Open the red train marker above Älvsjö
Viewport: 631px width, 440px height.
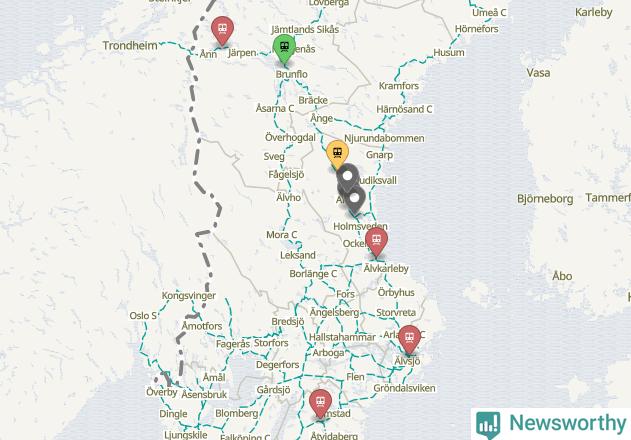pos(409,339)
